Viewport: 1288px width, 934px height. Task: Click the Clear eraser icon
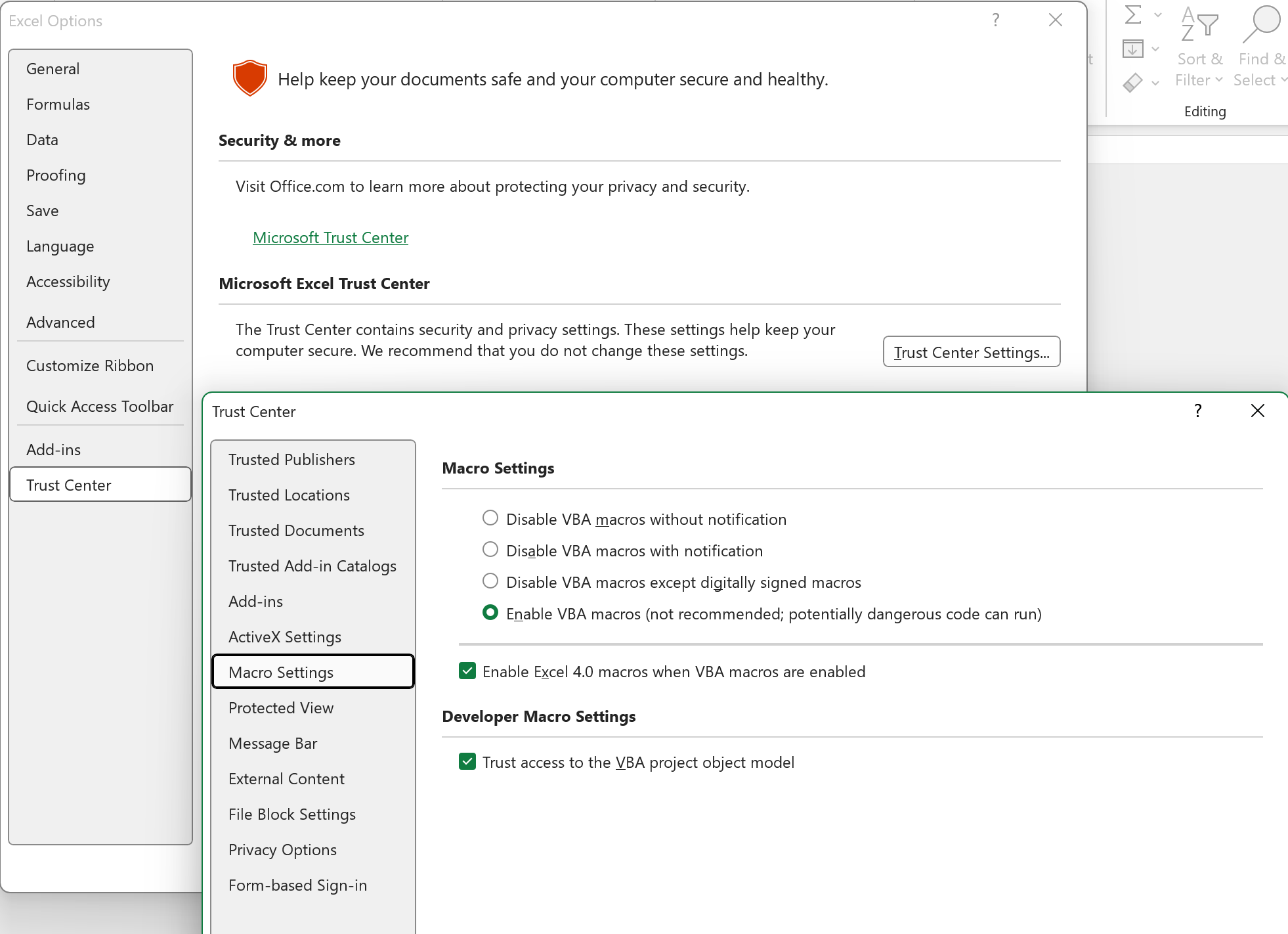coord(1132,83)
